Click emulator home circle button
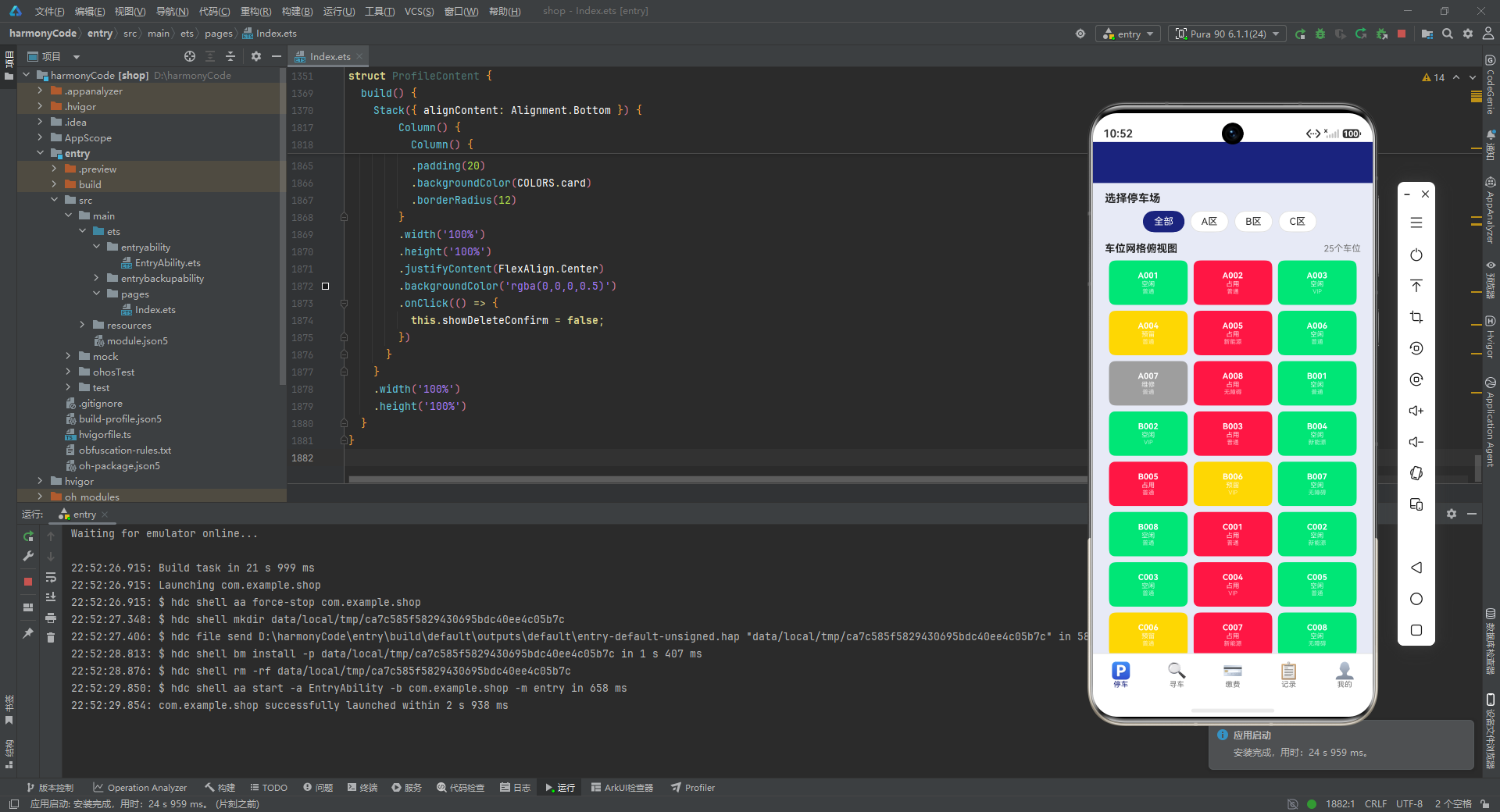 (x=1416, y=599)
